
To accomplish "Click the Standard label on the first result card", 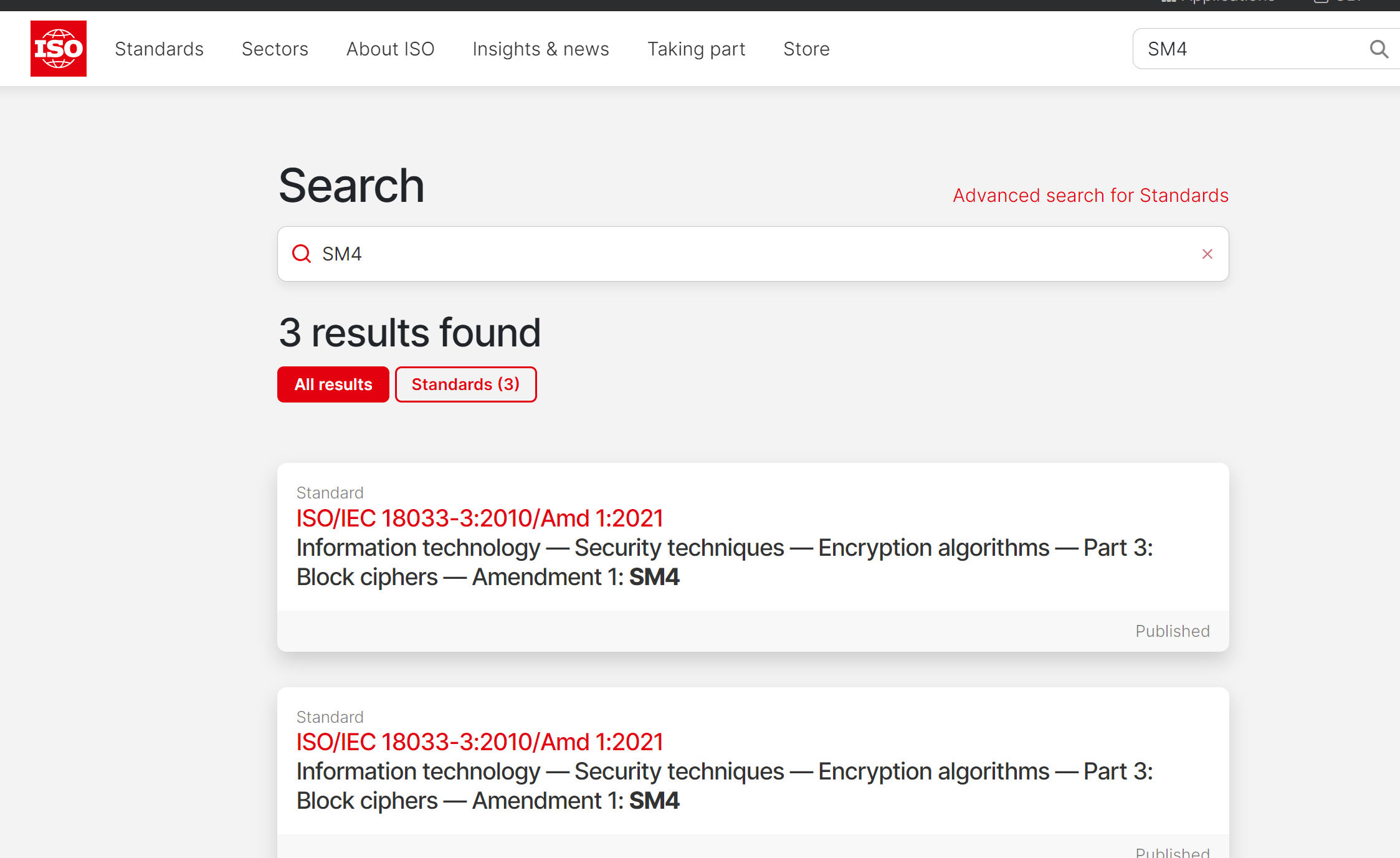I will coord(330,492).
